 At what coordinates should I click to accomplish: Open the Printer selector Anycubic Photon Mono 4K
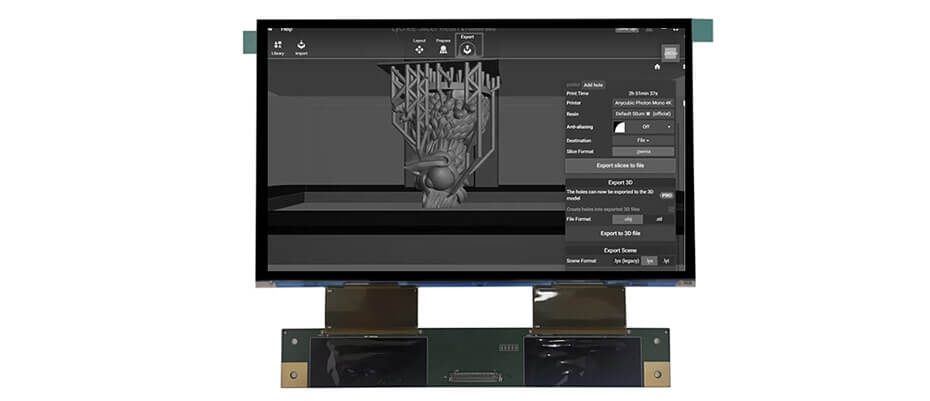pyautogui.click(x=643, y=103)
